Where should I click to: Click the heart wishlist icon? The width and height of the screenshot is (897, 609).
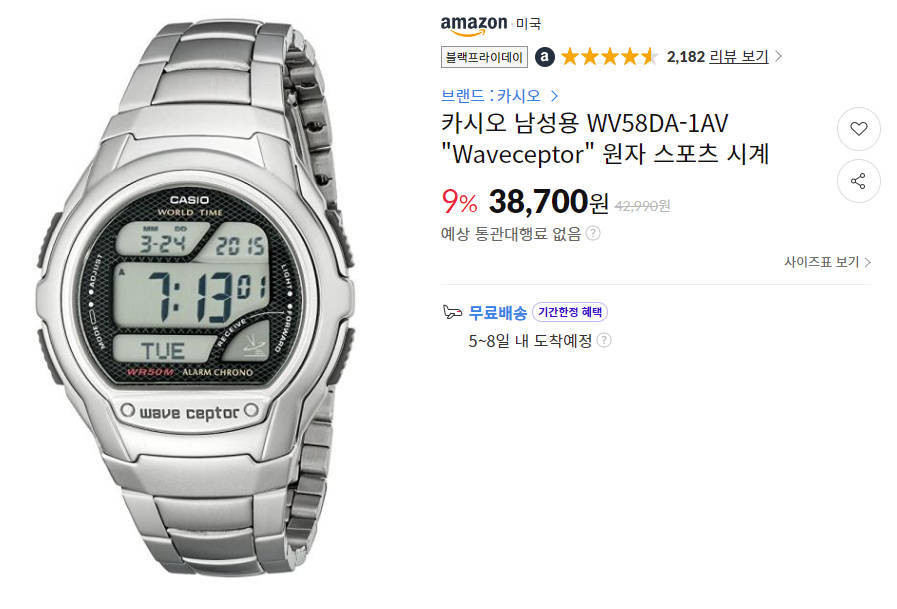(x=858, y=129)
